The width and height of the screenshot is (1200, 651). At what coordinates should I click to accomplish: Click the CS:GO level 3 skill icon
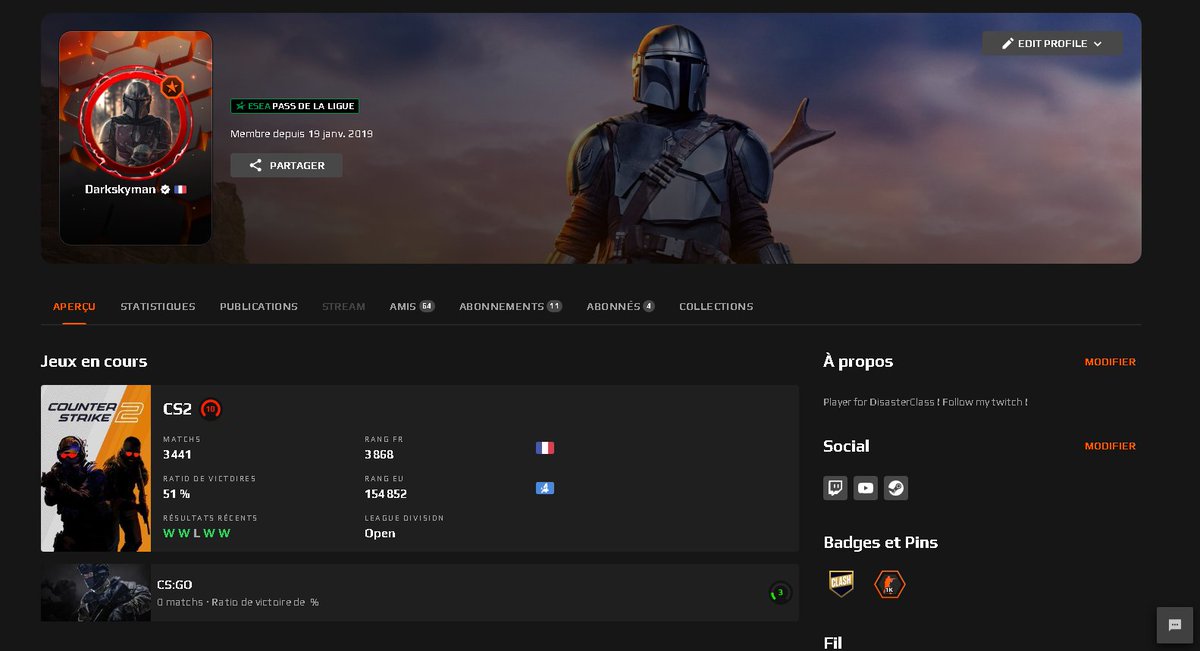pos(780,593)
